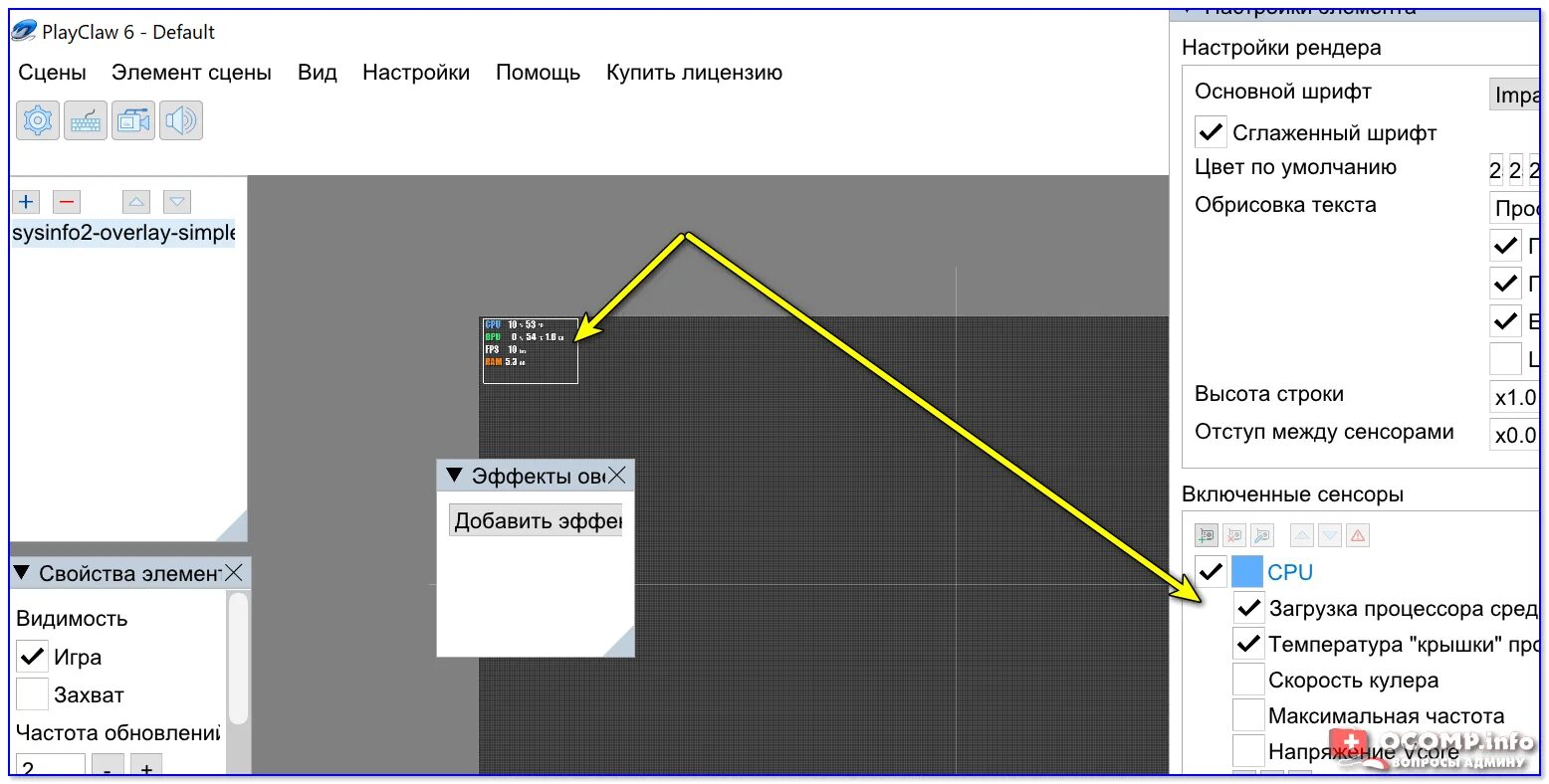Close the Свойства элемента panel
The height and width of the screenshot is (784, 1549).
(234, 573)
